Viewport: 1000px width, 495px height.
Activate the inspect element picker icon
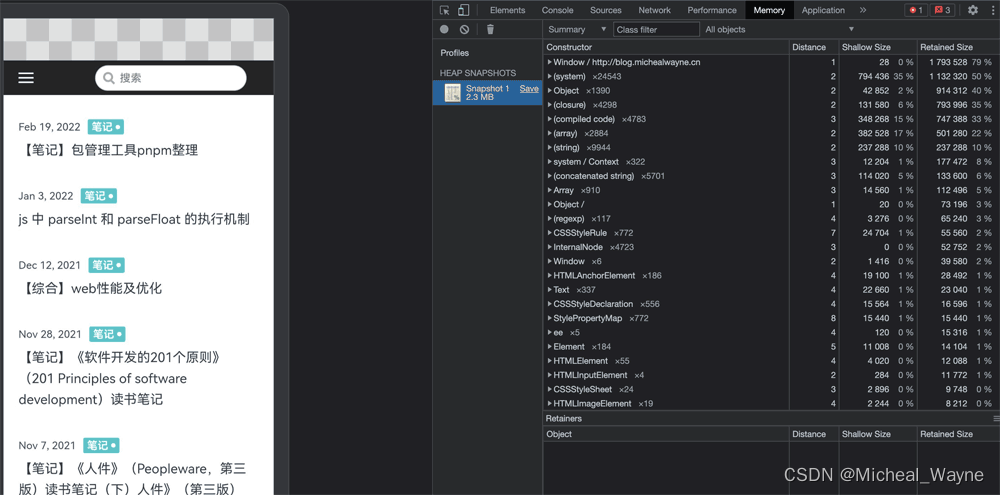(445, 10)
